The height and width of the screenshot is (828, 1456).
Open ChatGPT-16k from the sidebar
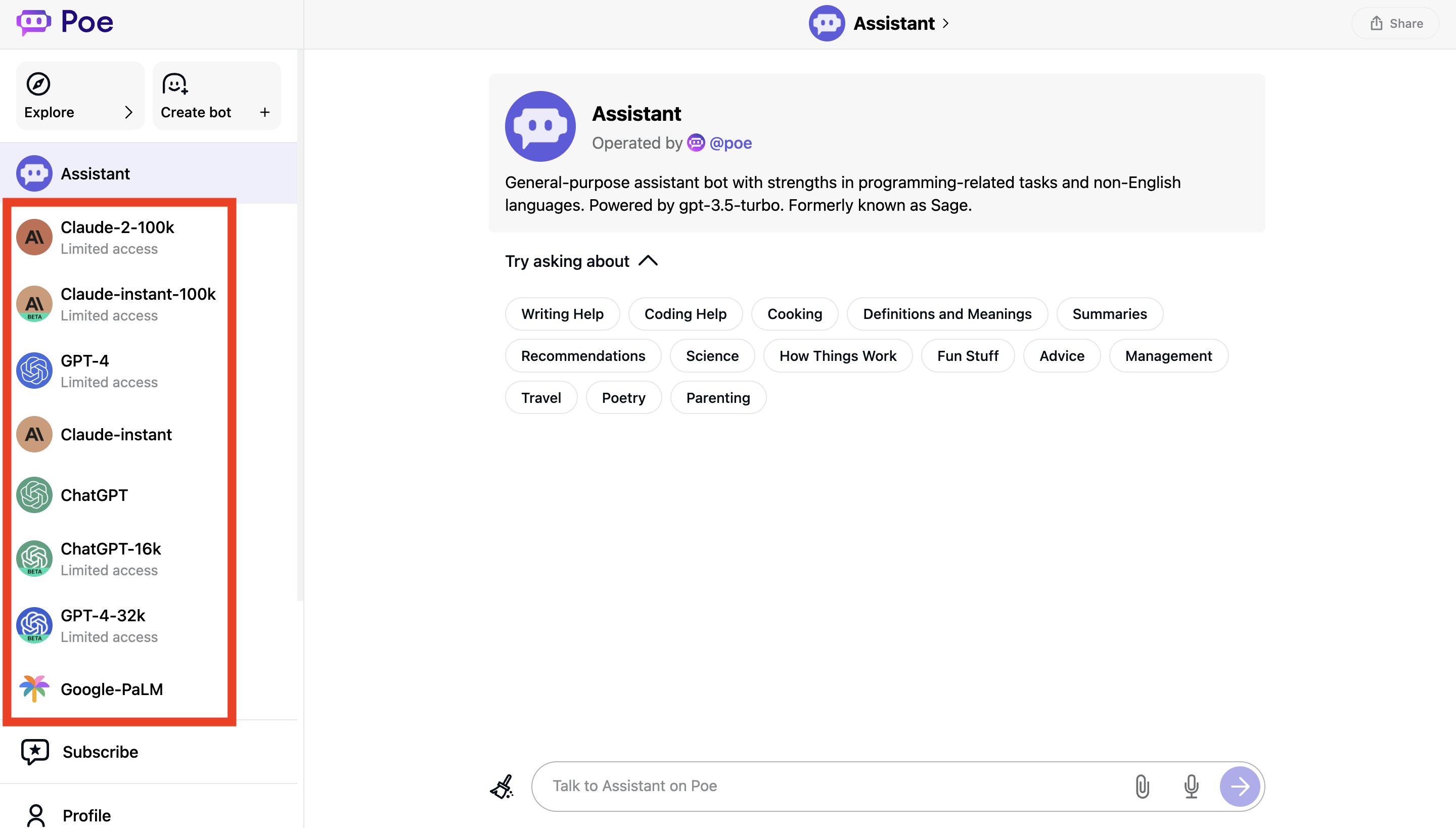pos(111,558)
